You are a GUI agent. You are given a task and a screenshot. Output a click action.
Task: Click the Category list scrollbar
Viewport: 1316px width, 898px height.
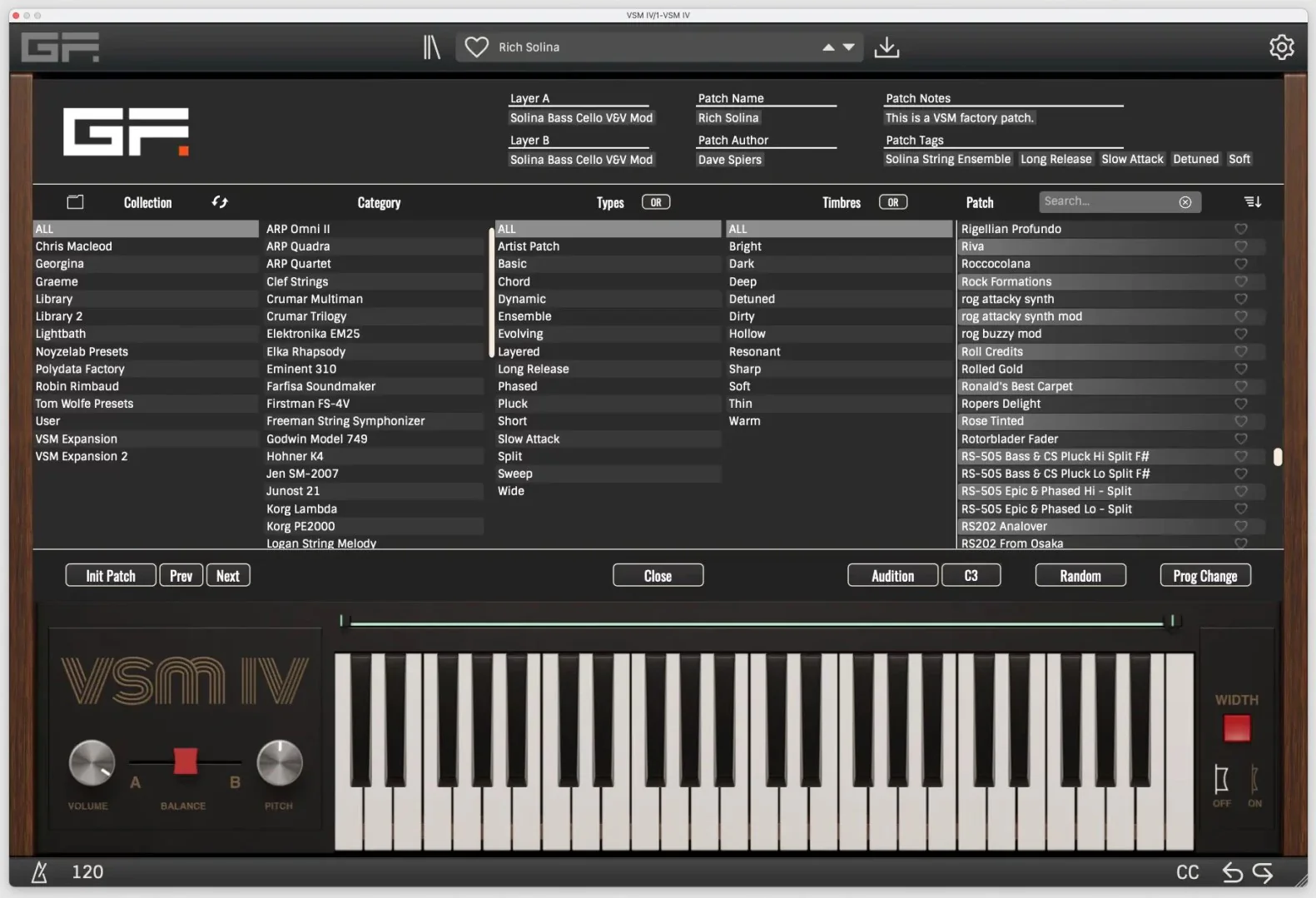[491, 291]
